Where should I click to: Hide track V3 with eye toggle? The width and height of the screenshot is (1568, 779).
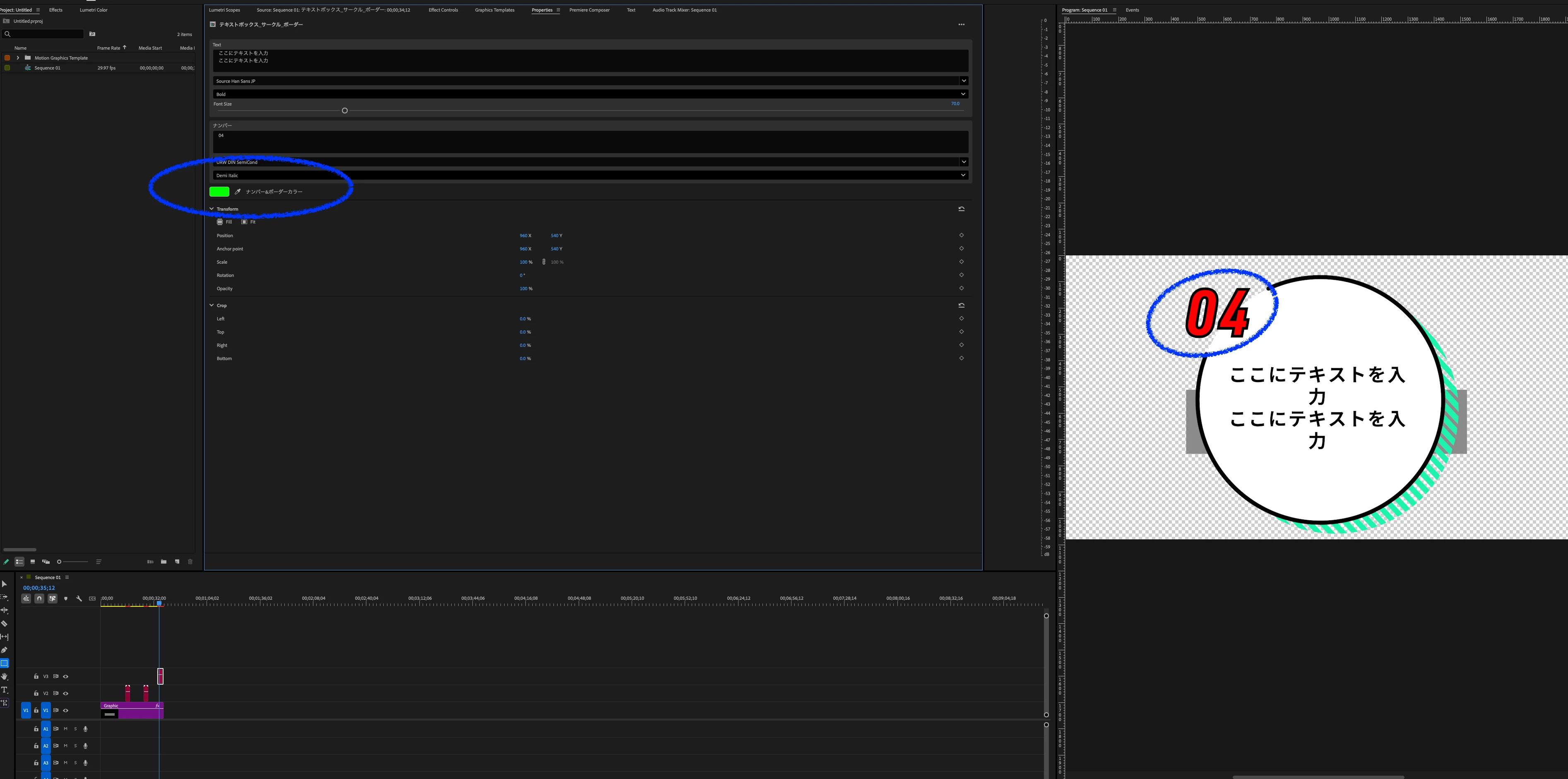point(66,677)
